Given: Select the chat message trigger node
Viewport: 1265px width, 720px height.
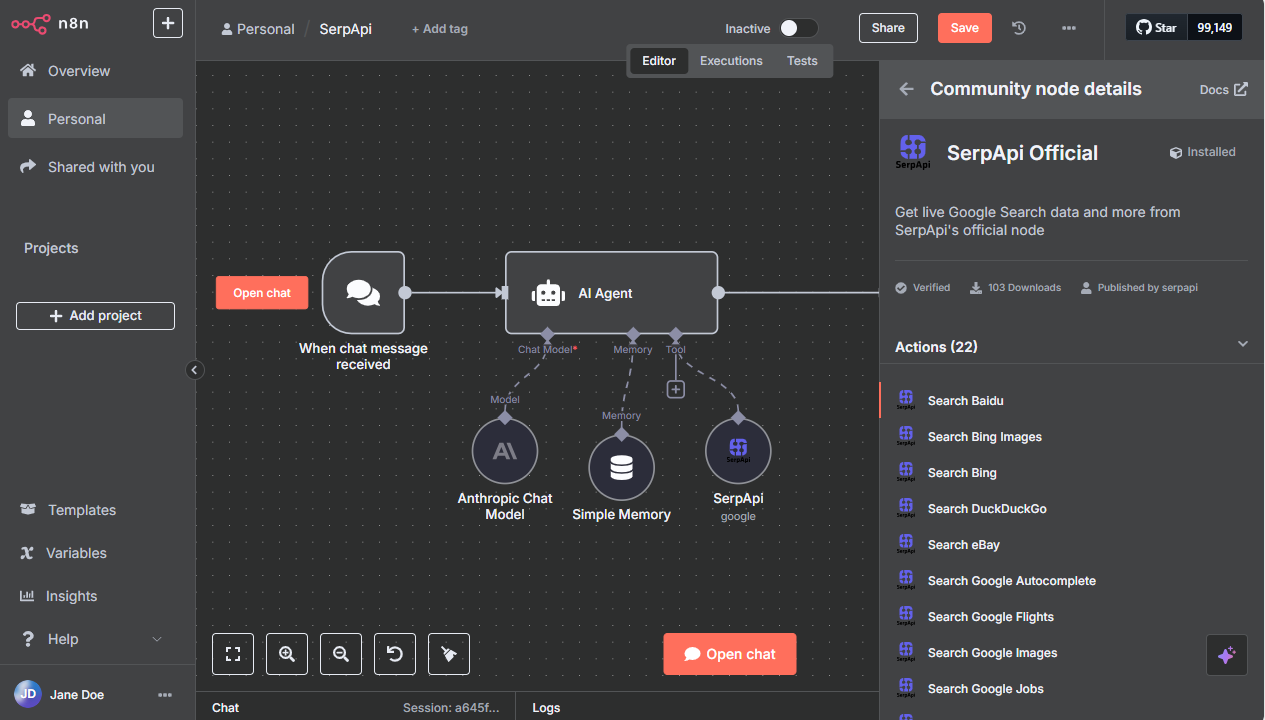Looking at the screenshot, I should (x=363, y=292).
